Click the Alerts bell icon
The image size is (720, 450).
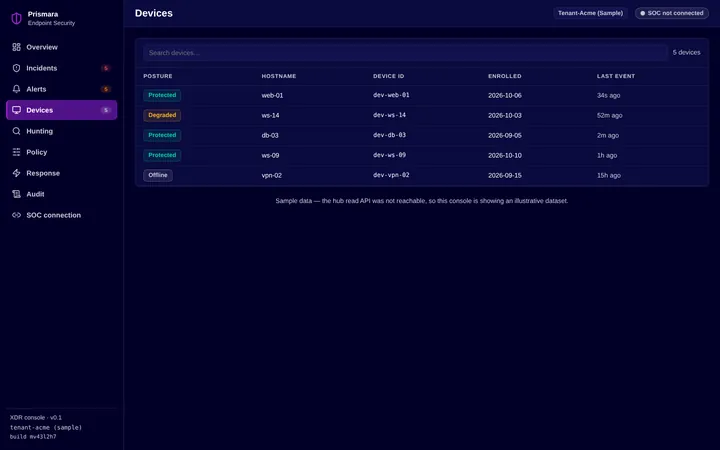(x=17, y=89)
